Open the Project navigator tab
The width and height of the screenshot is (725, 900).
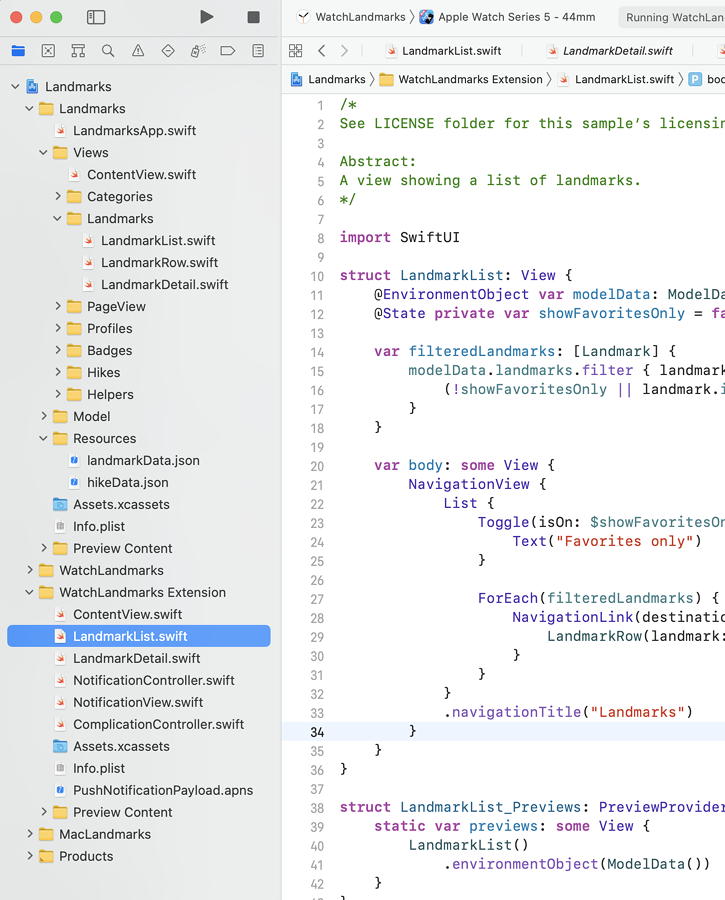pos(18,51)
